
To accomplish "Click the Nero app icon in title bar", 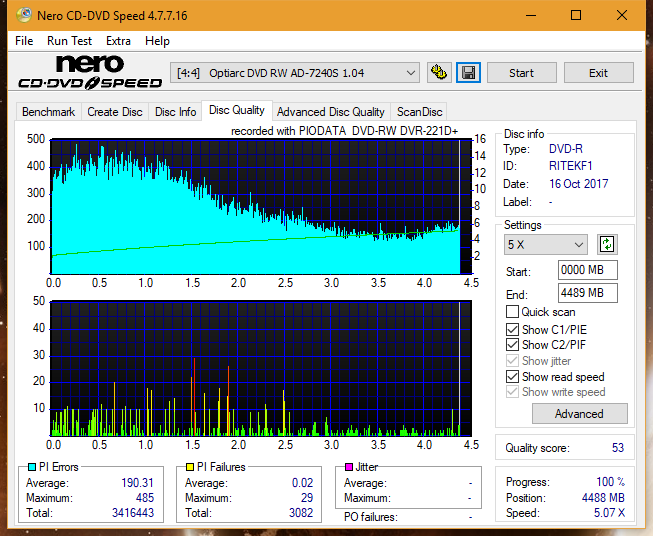I will 24,15.
